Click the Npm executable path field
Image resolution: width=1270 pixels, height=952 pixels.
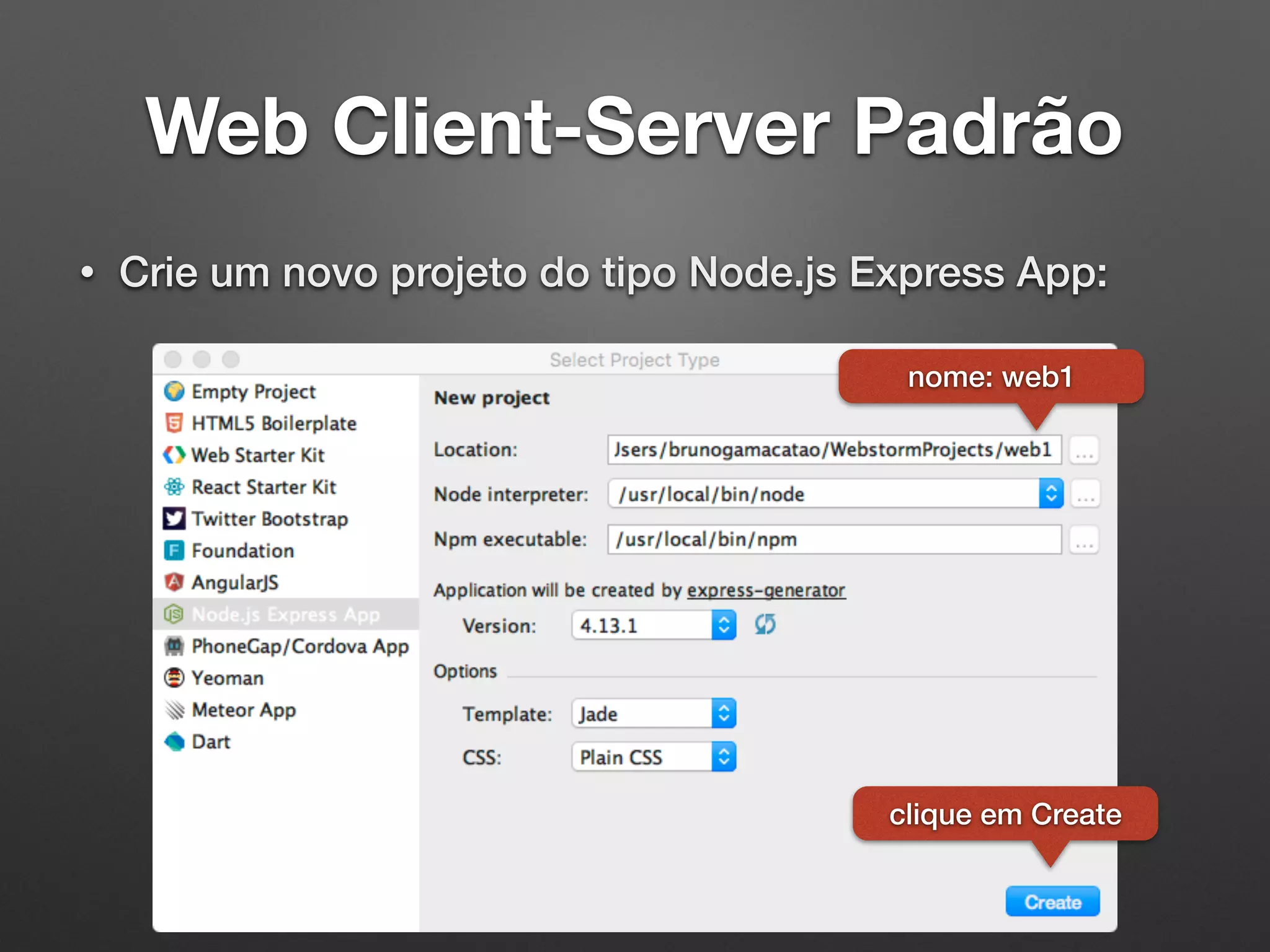[835, 539]
